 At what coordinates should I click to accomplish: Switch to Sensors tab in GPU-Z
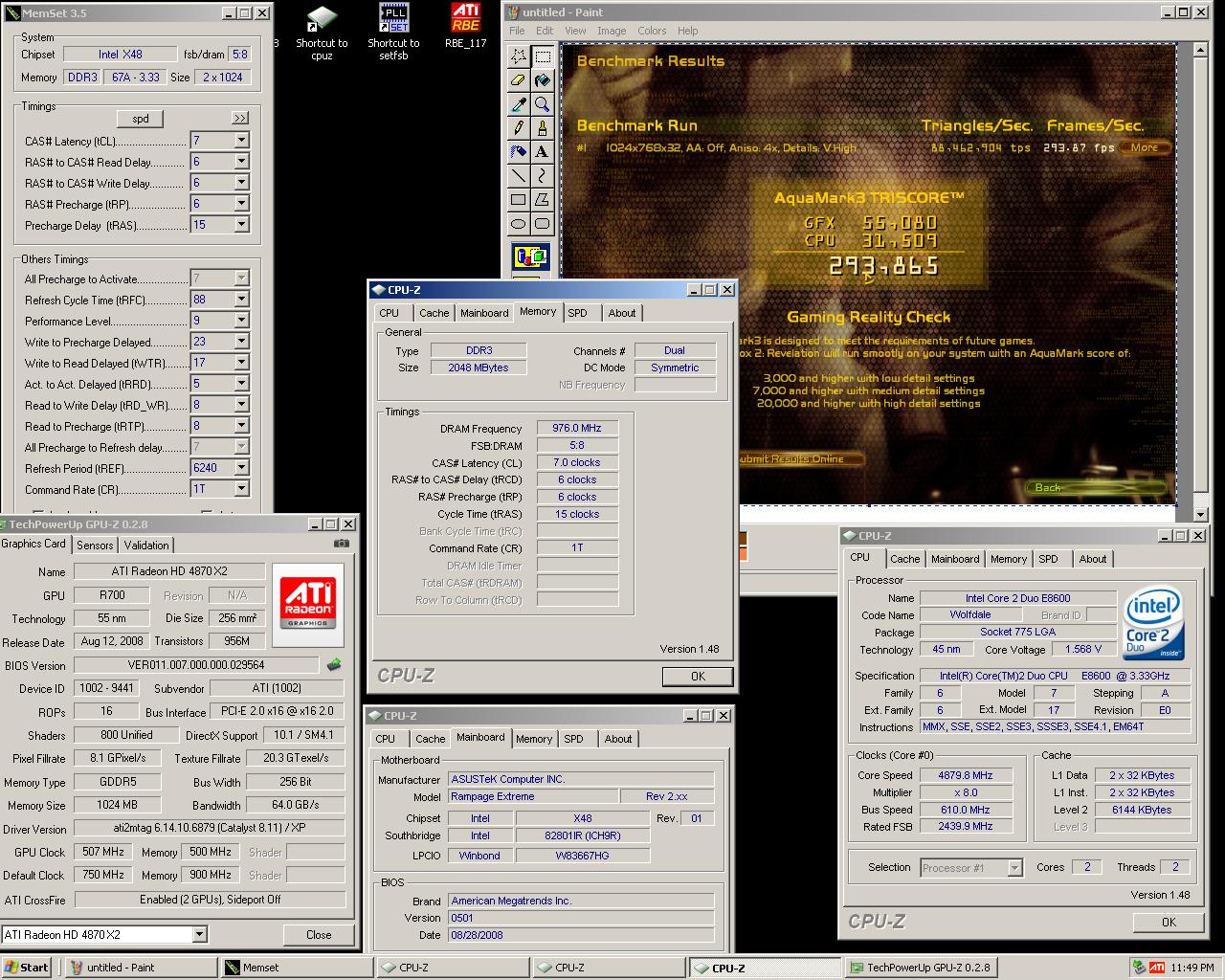[x=95, y=545]
